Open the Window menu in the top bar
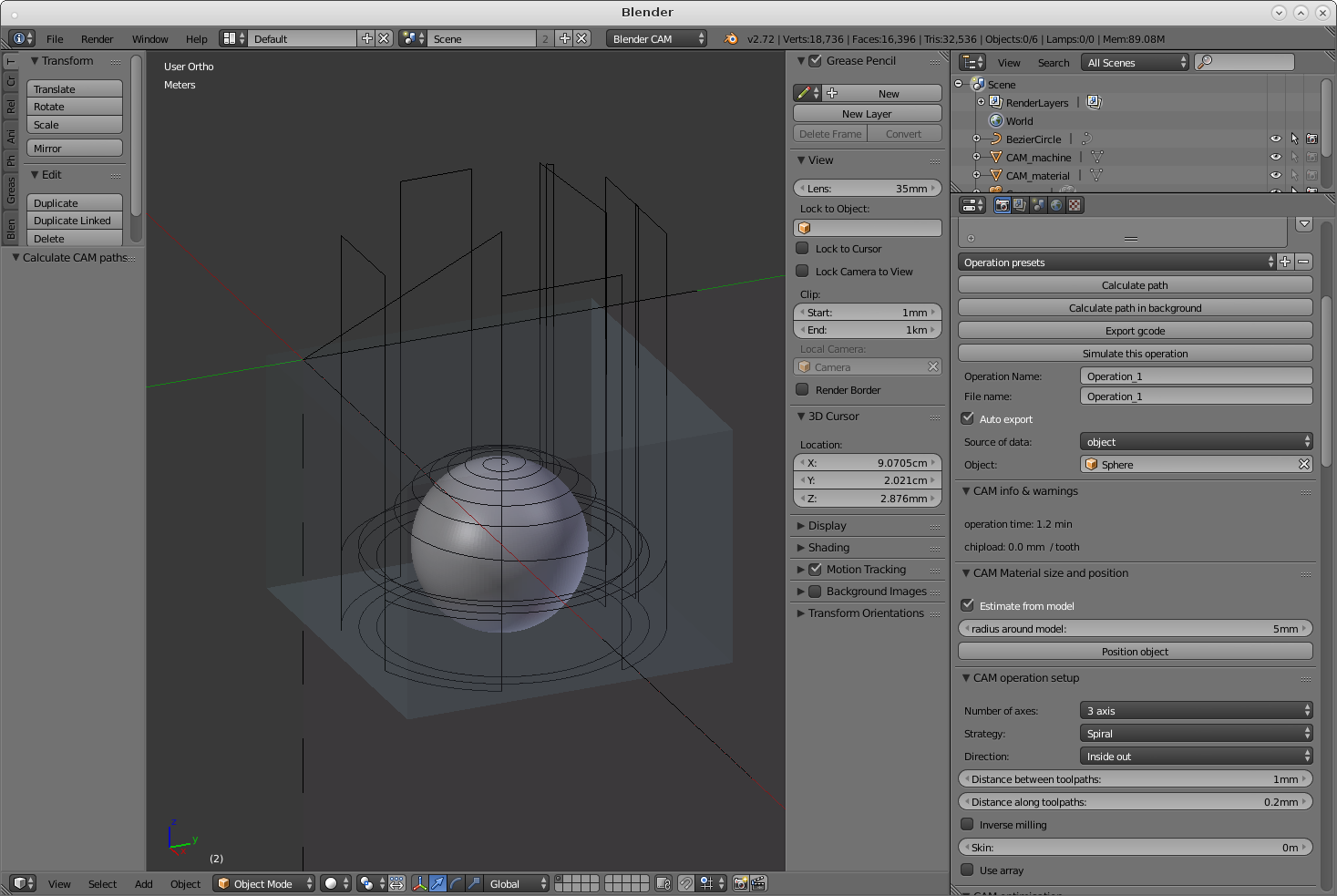This screenshot has width=1337, height=896. 149,39
